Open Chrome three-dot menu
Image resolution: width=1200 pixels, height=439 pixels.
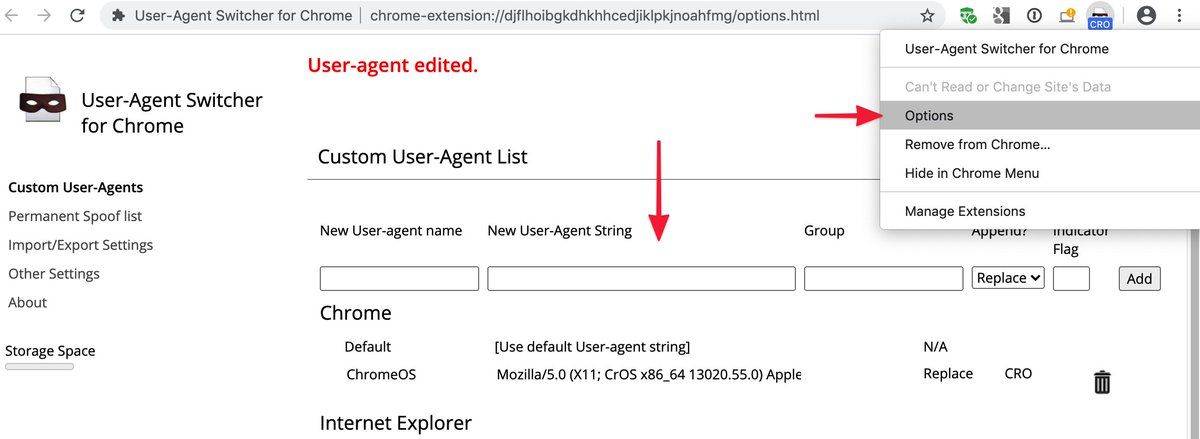[x=1181, y=16]
